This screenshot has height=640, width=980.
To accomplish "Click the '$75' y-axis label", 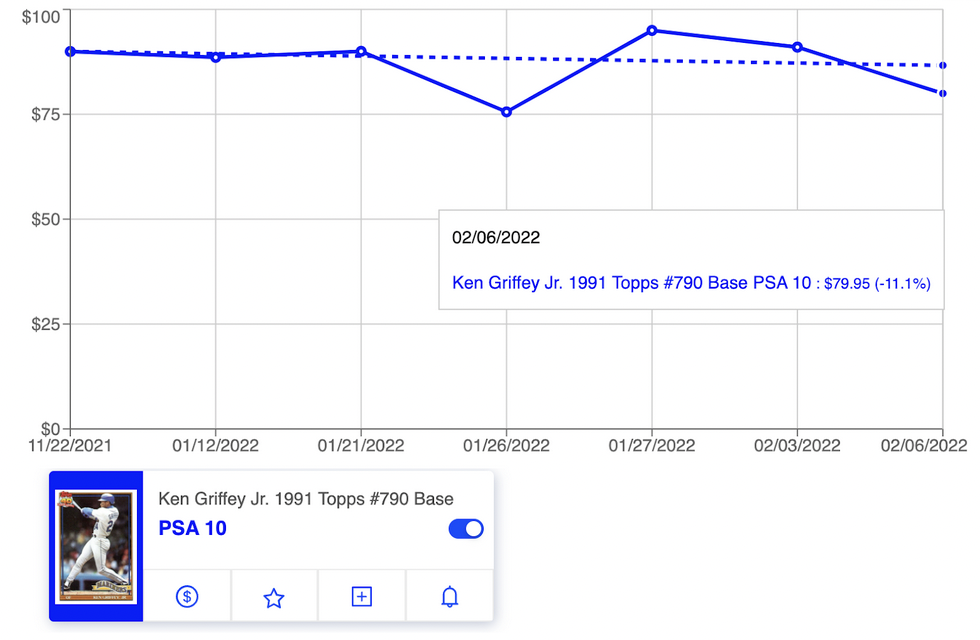I will (x=46, y=114).
